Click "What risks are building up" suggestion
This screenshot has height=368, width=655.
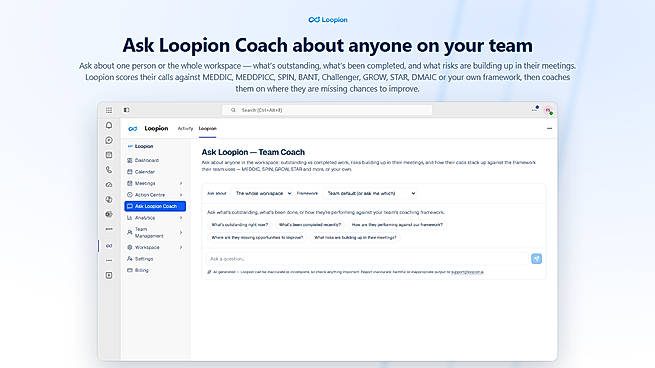coord(355,237)
